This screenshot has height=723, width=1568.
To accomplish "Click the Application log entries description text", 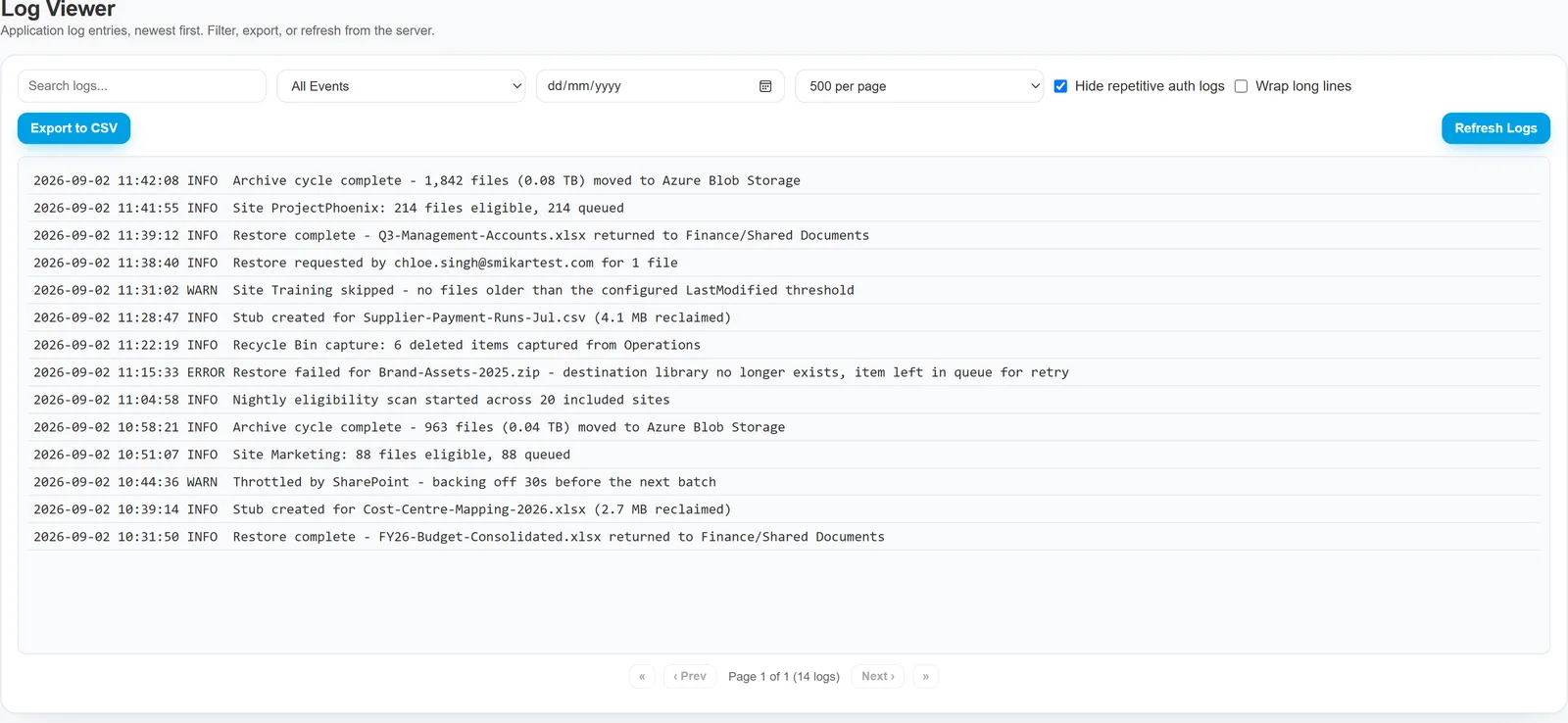I will click(x=218, y=30).
